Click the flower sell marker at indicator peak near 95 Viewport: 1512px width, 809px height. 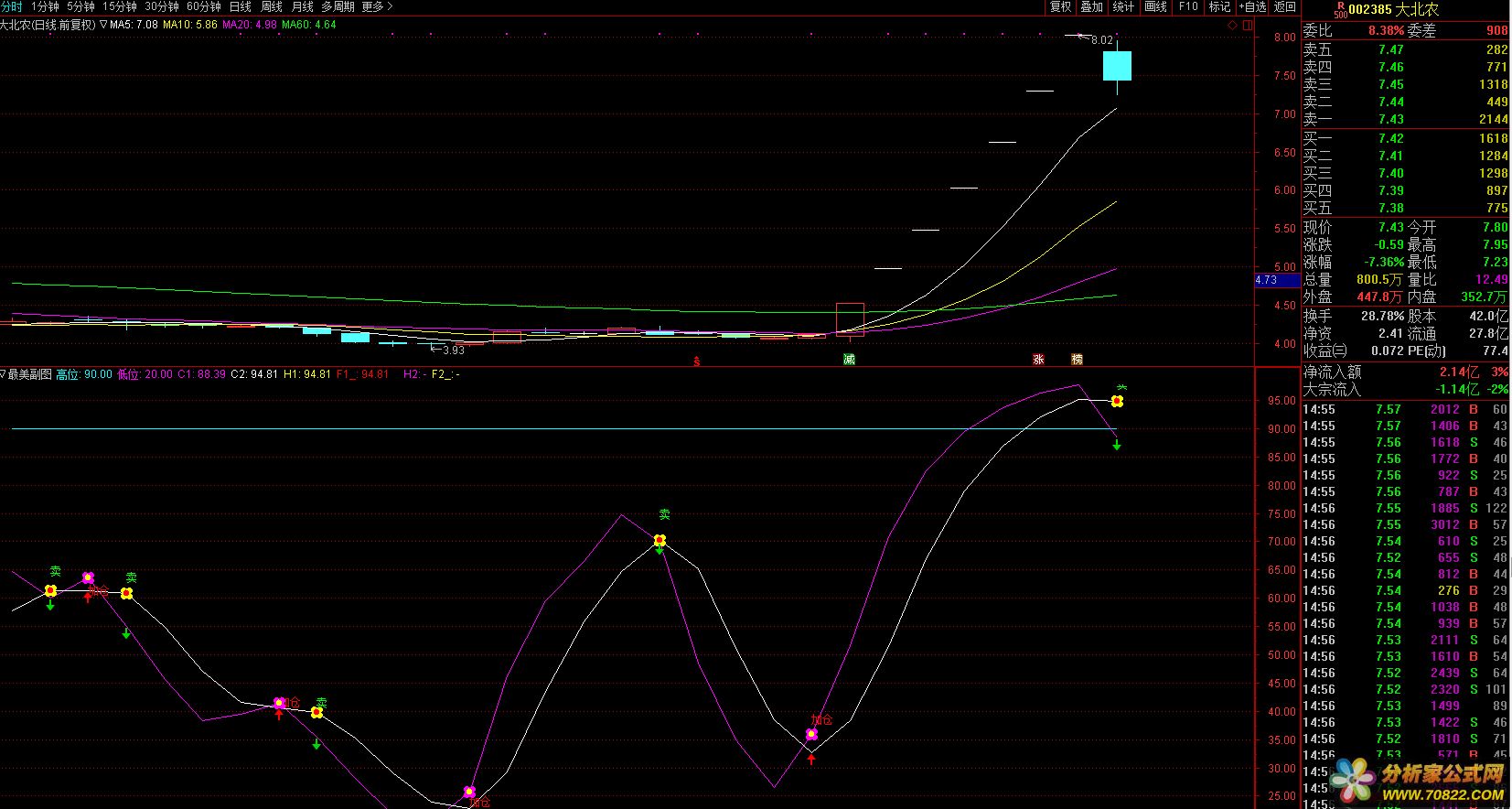(1117, 401)
